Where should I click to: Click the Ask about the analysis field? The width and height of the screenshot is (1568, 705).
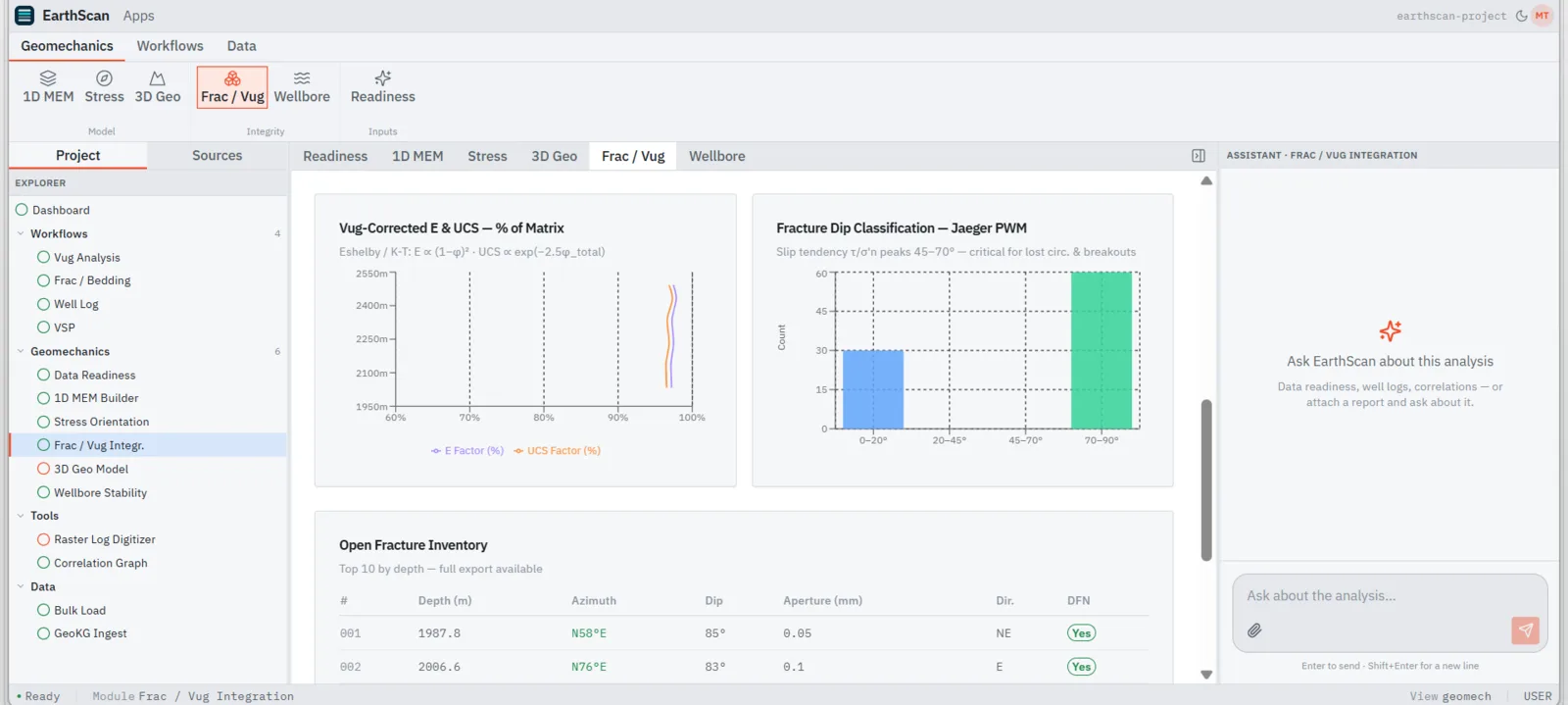[1390, 596]
